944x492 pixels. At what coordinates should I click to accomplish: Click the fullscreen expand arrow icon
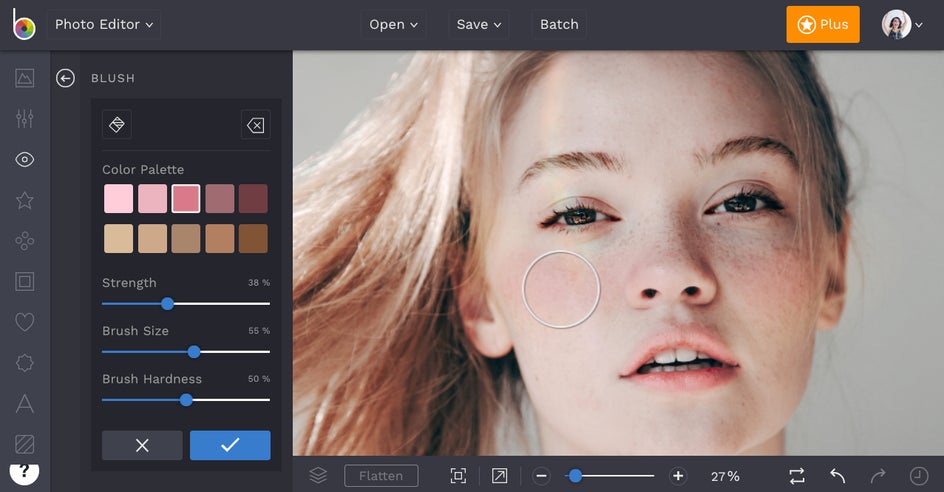click(x=500, y=476)
